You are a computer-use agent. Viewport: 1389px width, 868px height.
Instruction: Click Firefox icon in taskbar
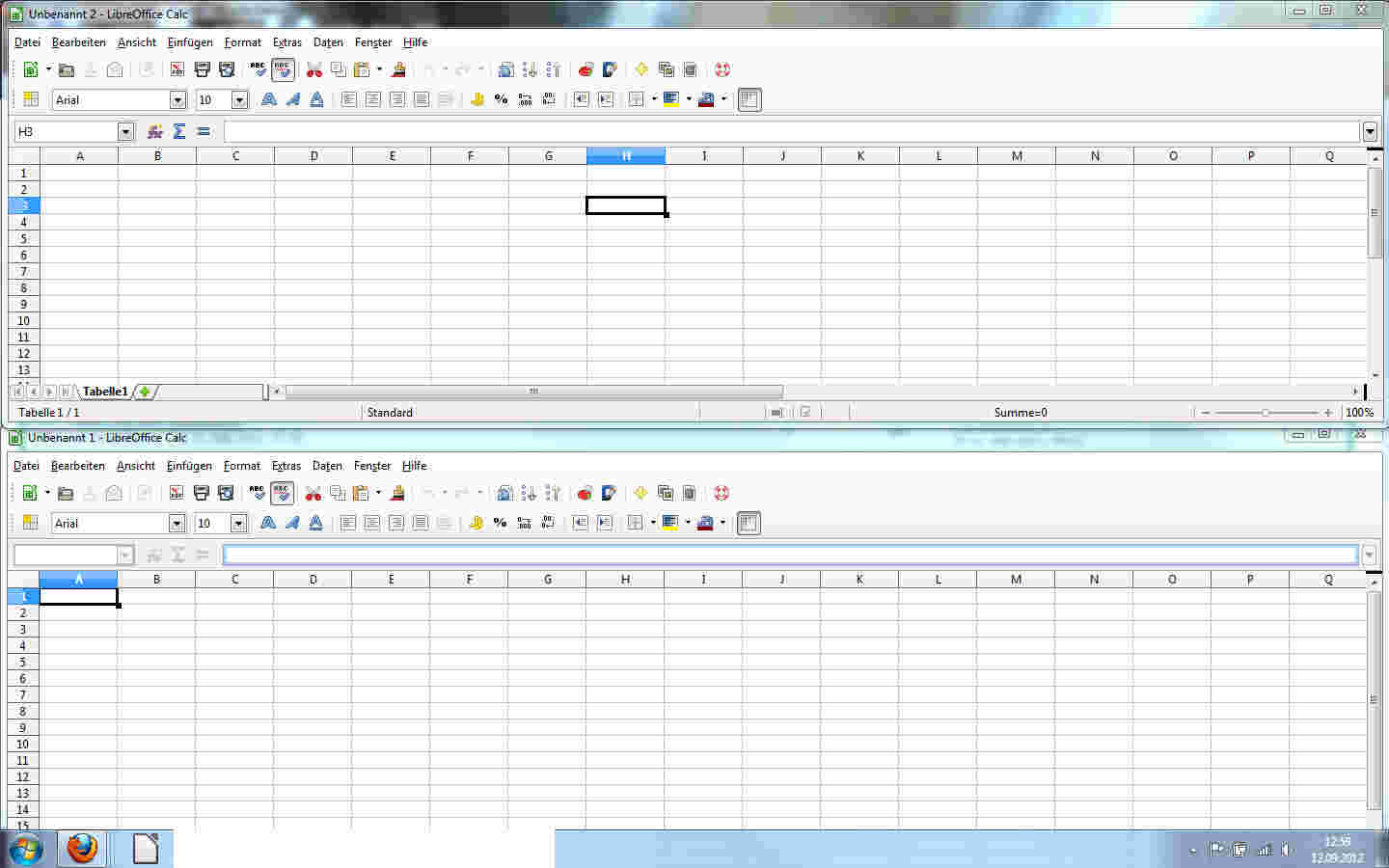[82, 850]
